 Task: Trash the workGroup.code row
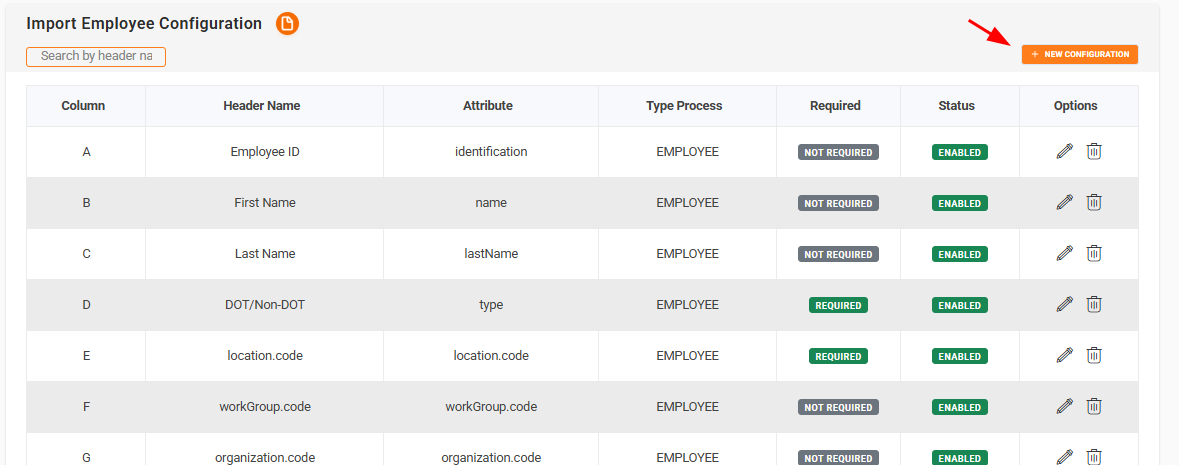point(1094,407)
